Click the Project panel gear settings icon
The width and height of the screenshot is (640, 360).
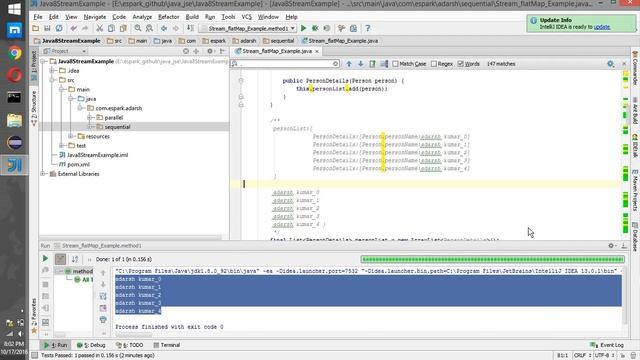point(210,51)
